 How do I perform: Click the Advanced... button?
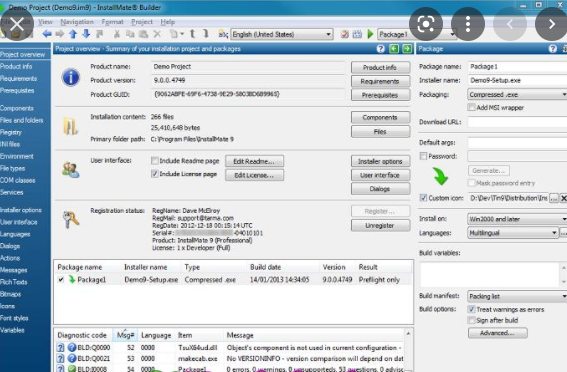[498, 333]
